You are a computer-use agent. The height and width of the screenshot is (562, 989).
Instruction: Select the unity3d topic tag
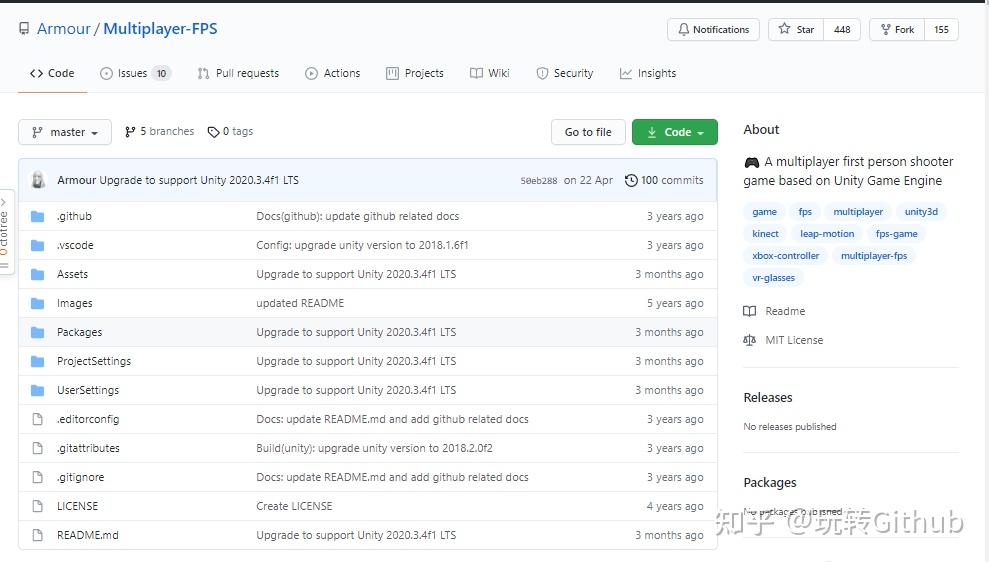(x=921, y=212)
